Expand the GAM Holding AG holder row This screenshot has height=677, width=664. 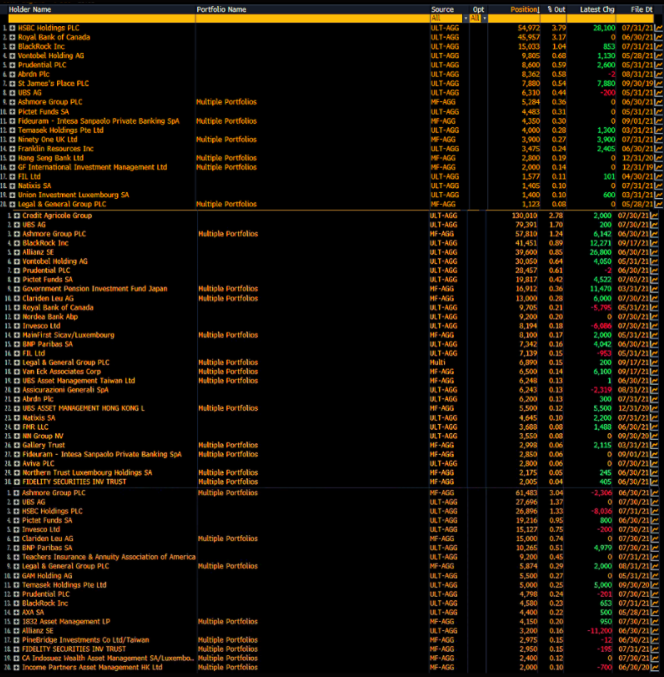coord(16,576)
